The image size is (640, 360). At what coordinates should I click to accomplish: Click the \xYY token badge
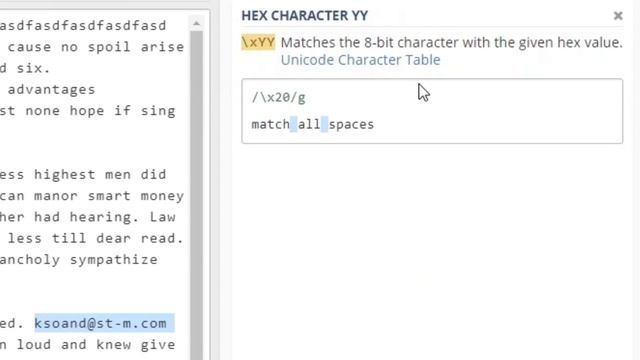point(258,42)
